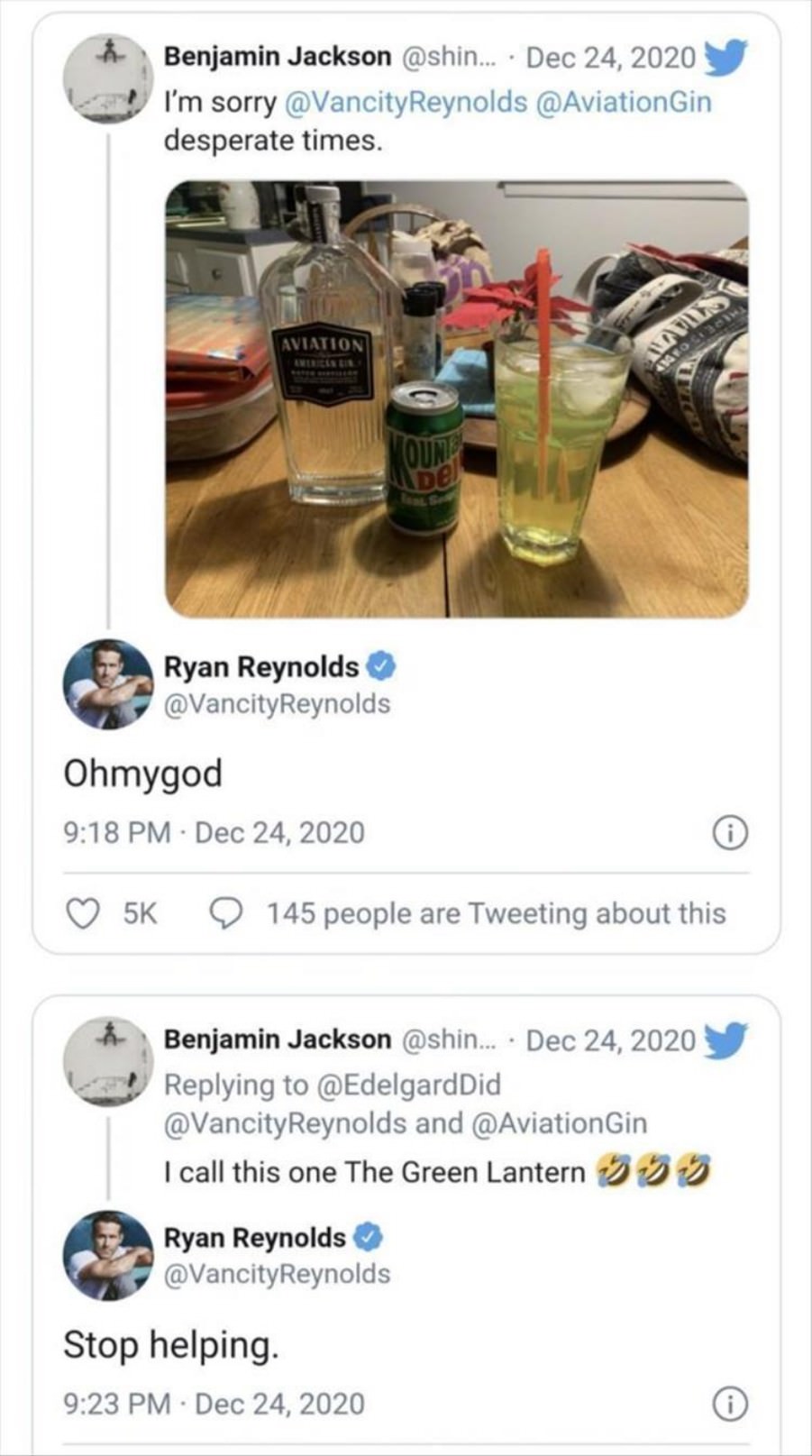The image size is (812, 1456).
Task: Open info icon beside 9:18 PM timestamp
Action: tap(730, 834)
